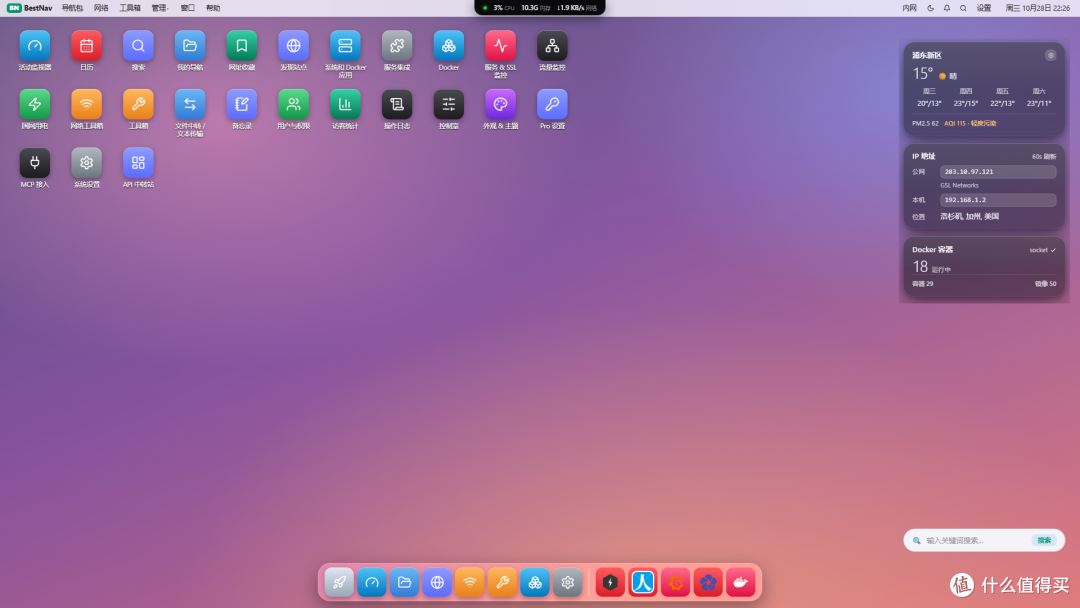Screen dimensions: 1080x608
Task: Click the 60s 刷新 label in IP widget
Action: [1043, 156]
